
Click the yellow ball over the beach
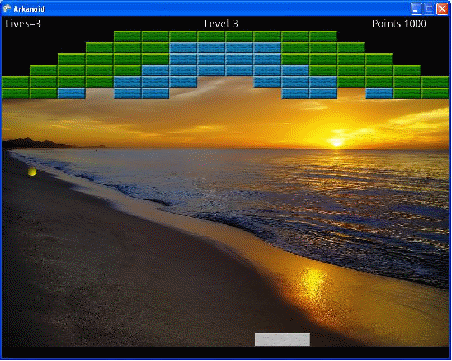click(x=32, y=171)
